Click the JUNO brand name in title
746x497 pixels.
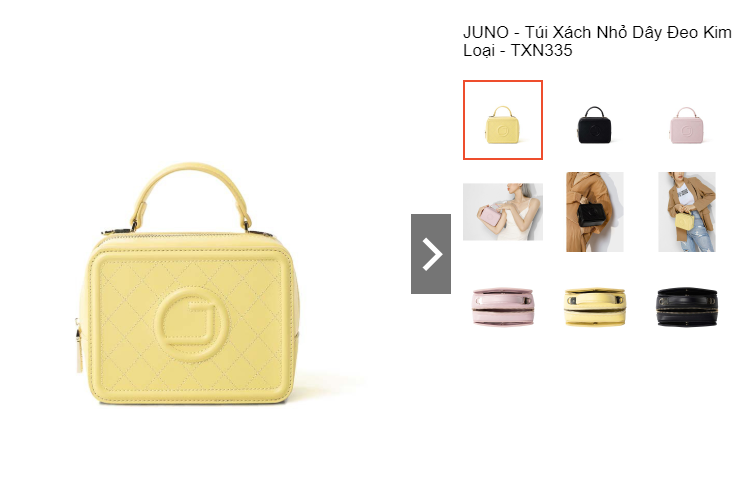(x=486, y=32)
